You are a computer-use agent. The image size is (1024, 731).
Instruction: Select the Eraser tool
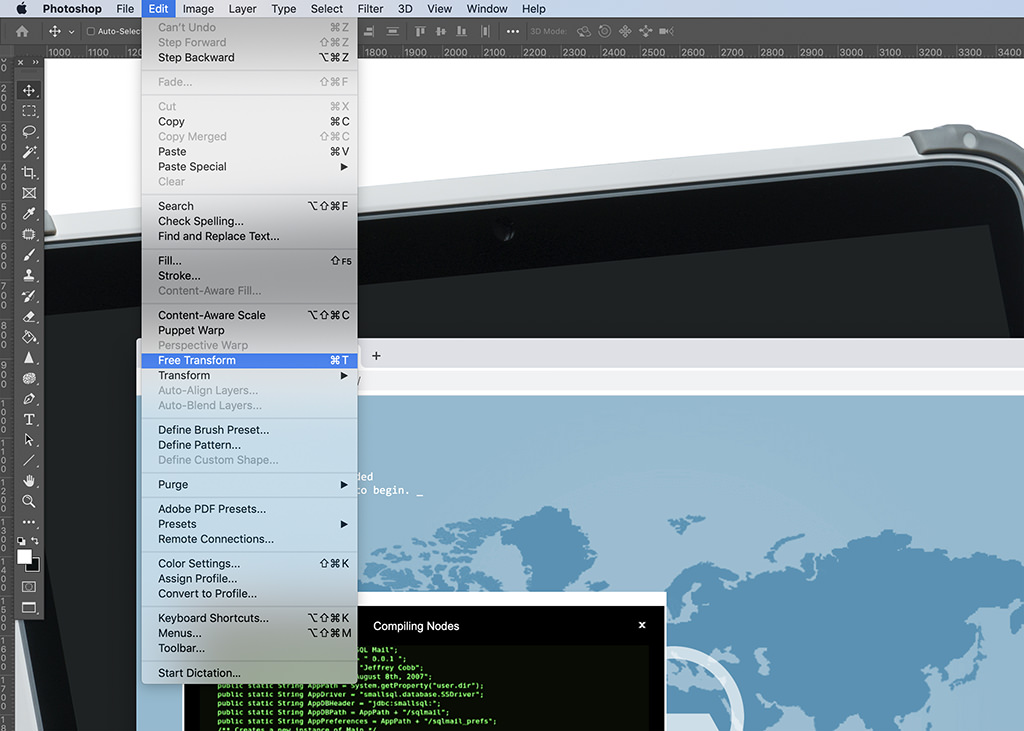click(x=29, y=317)
